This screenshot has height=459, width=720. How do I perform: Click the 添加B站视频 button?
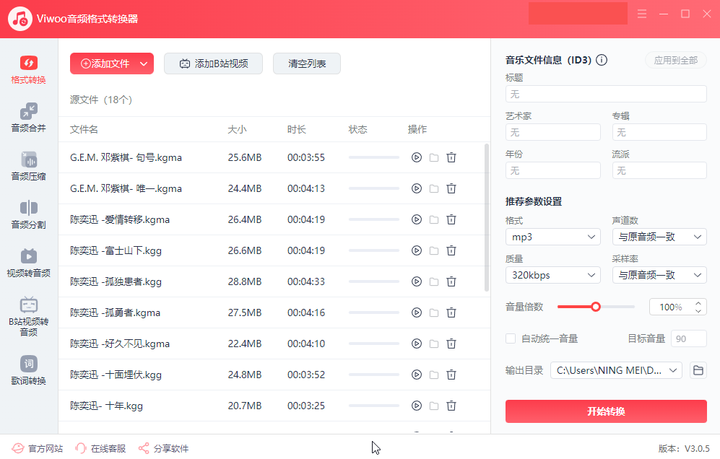[214, 64]
